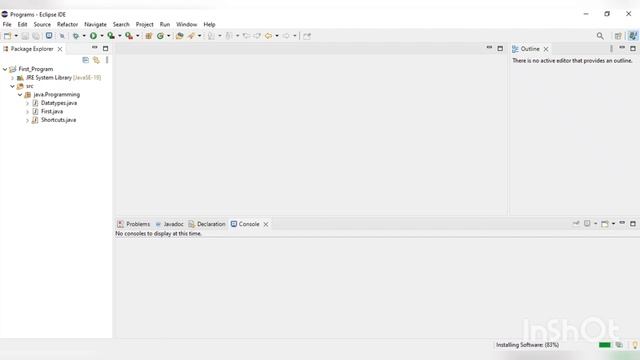Select Datatypes.java in Package Explorer
The width and height of the screenshot is (640, 360).
pyautogui.click(x=59, y=103)
